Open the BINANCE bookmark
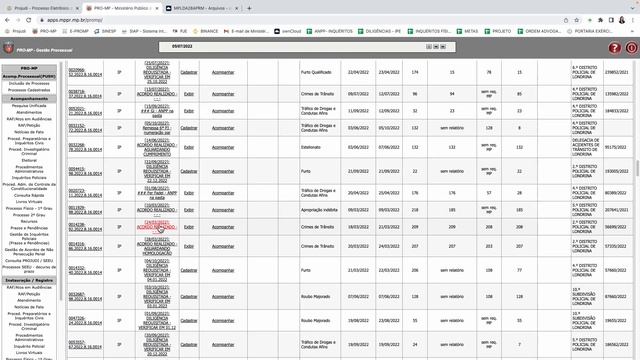The image size is (640, 360). pyautogui.click(x=206, y=31)
